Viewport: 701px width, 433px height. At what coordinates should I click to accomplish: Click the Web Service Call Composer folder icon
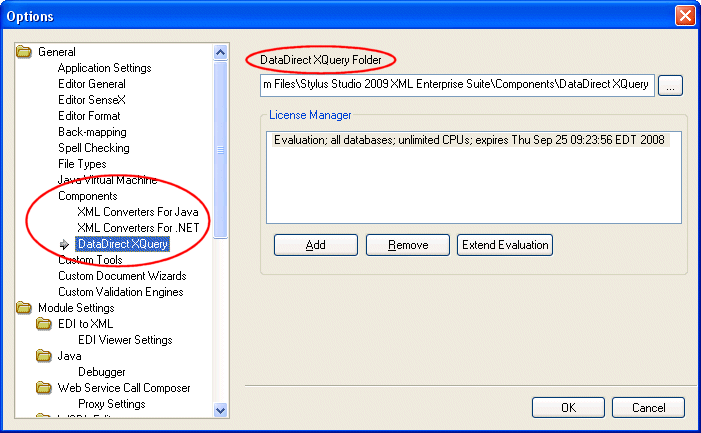(44, 388)
